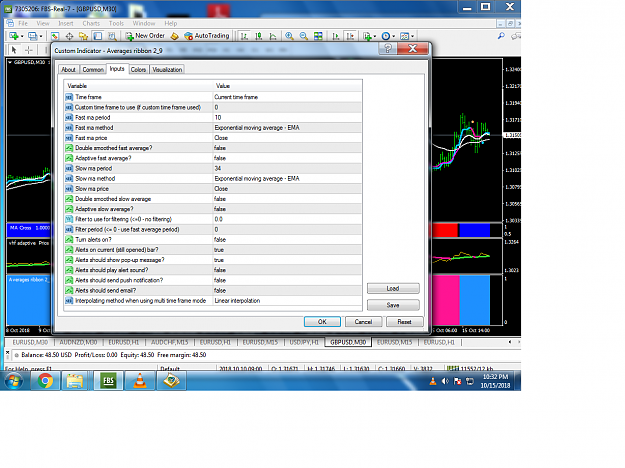Open the templates dropdown icon
This screenshot has height=468, width=625.
(406, 36)
